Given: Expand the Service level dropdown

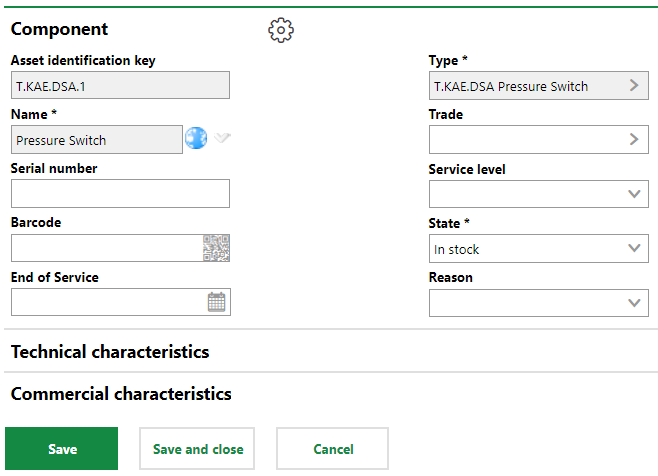Looking at the screenshot, I should (x=634, y=194).
